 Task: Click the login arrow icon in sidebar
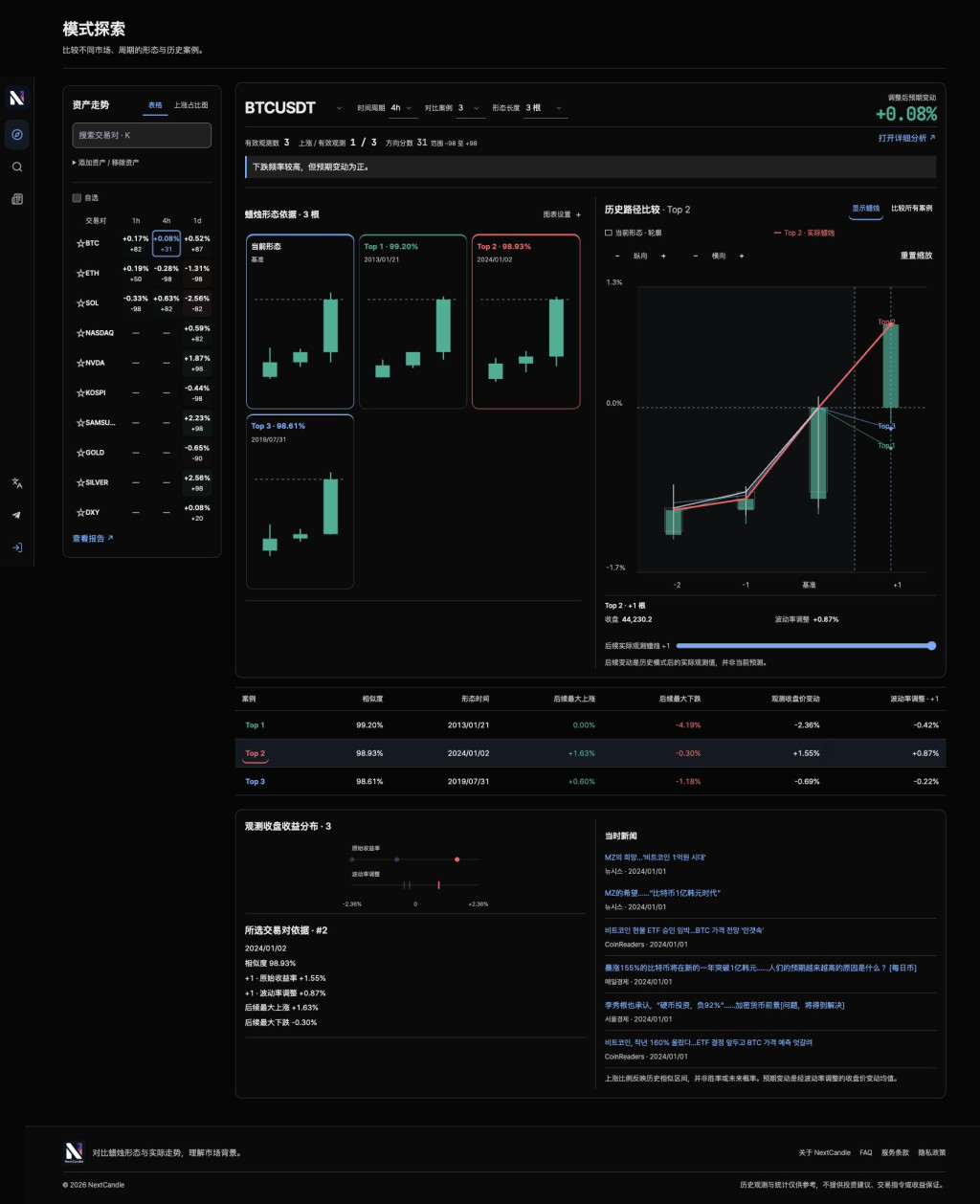coord(16,547)
